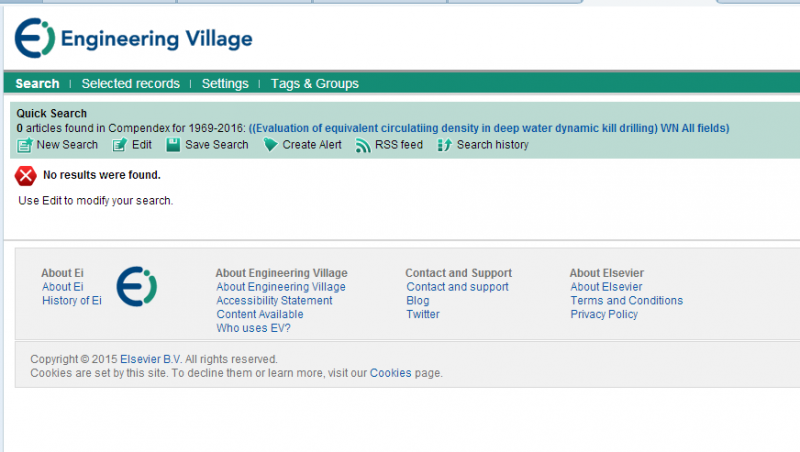The height and width of the screenshot is (452, 800).
Task: Open About Engineering Village footer link
Action: (281, 287)
